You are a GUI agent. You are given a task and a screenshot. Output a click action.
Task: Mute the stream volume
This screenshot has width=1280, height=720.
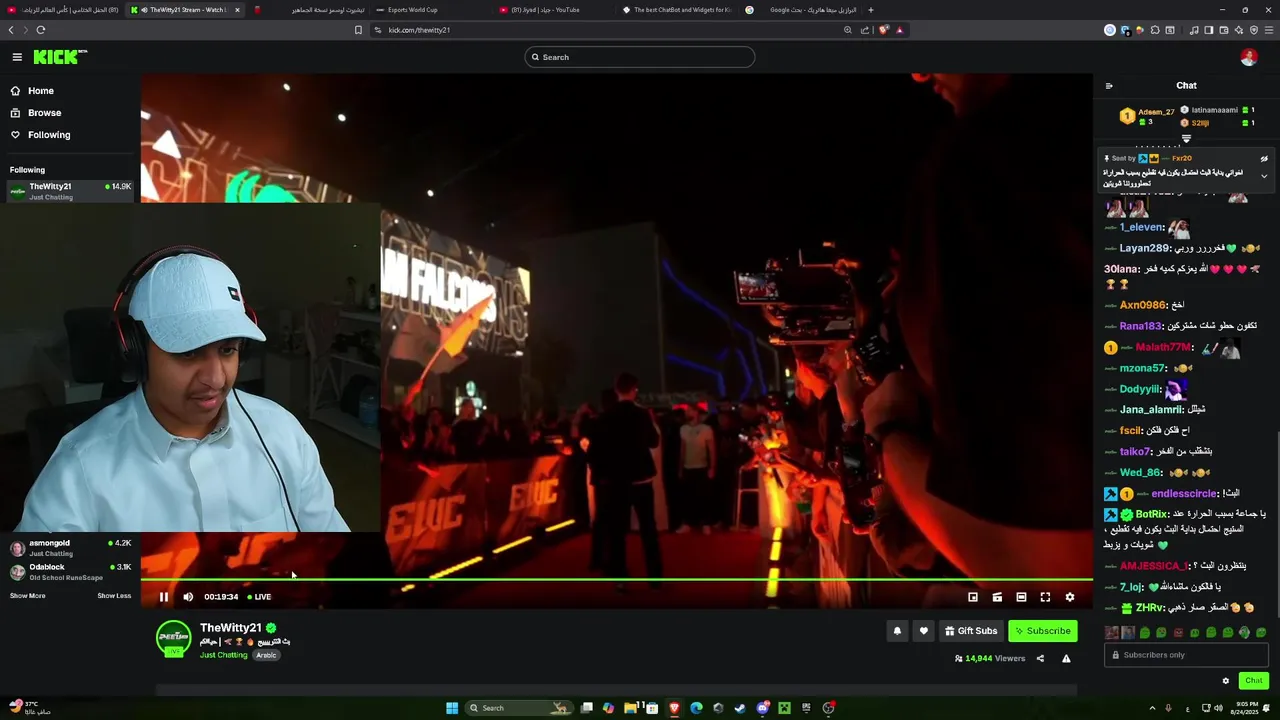click(188, 597)
